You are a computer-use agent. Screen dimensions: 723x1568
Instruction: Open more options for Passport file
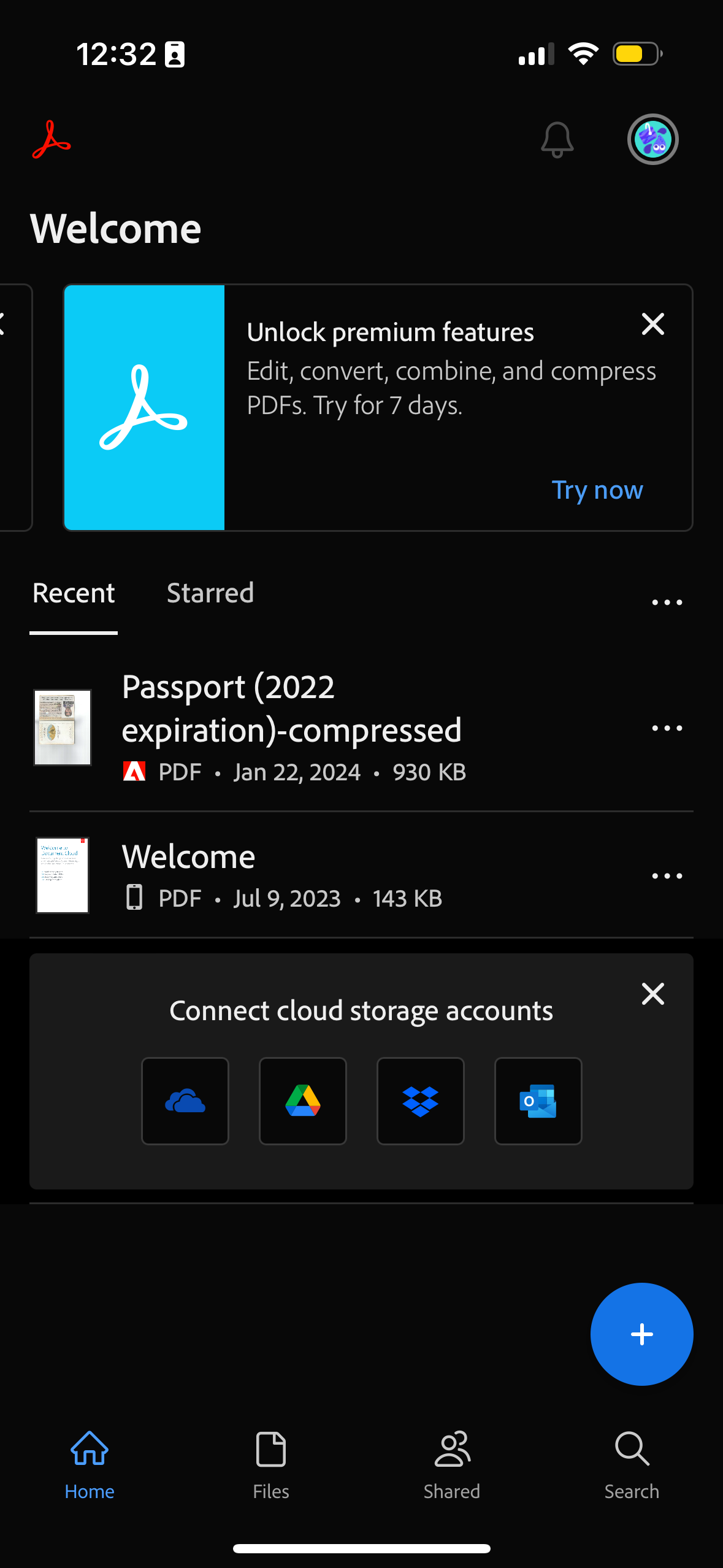(667, 728)
